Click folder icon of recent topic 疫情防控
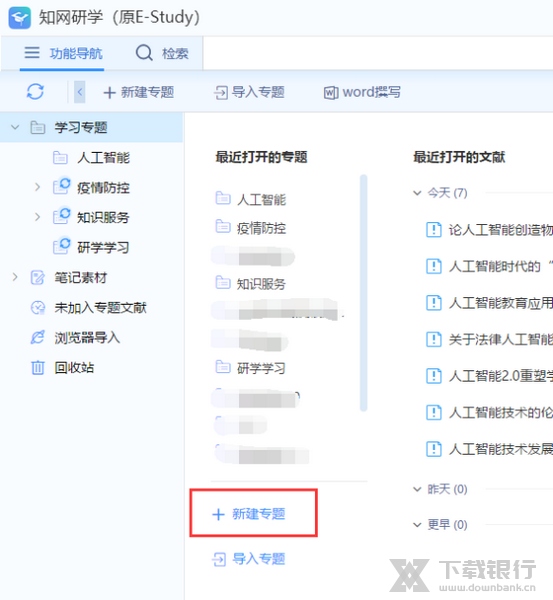 click(223, 227)
